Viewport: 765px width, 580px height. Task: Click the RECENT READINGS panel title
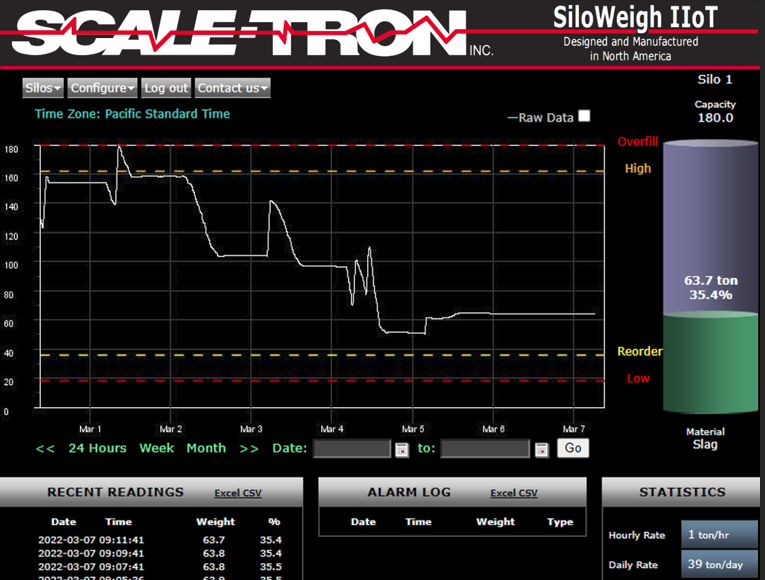[116, 492]
